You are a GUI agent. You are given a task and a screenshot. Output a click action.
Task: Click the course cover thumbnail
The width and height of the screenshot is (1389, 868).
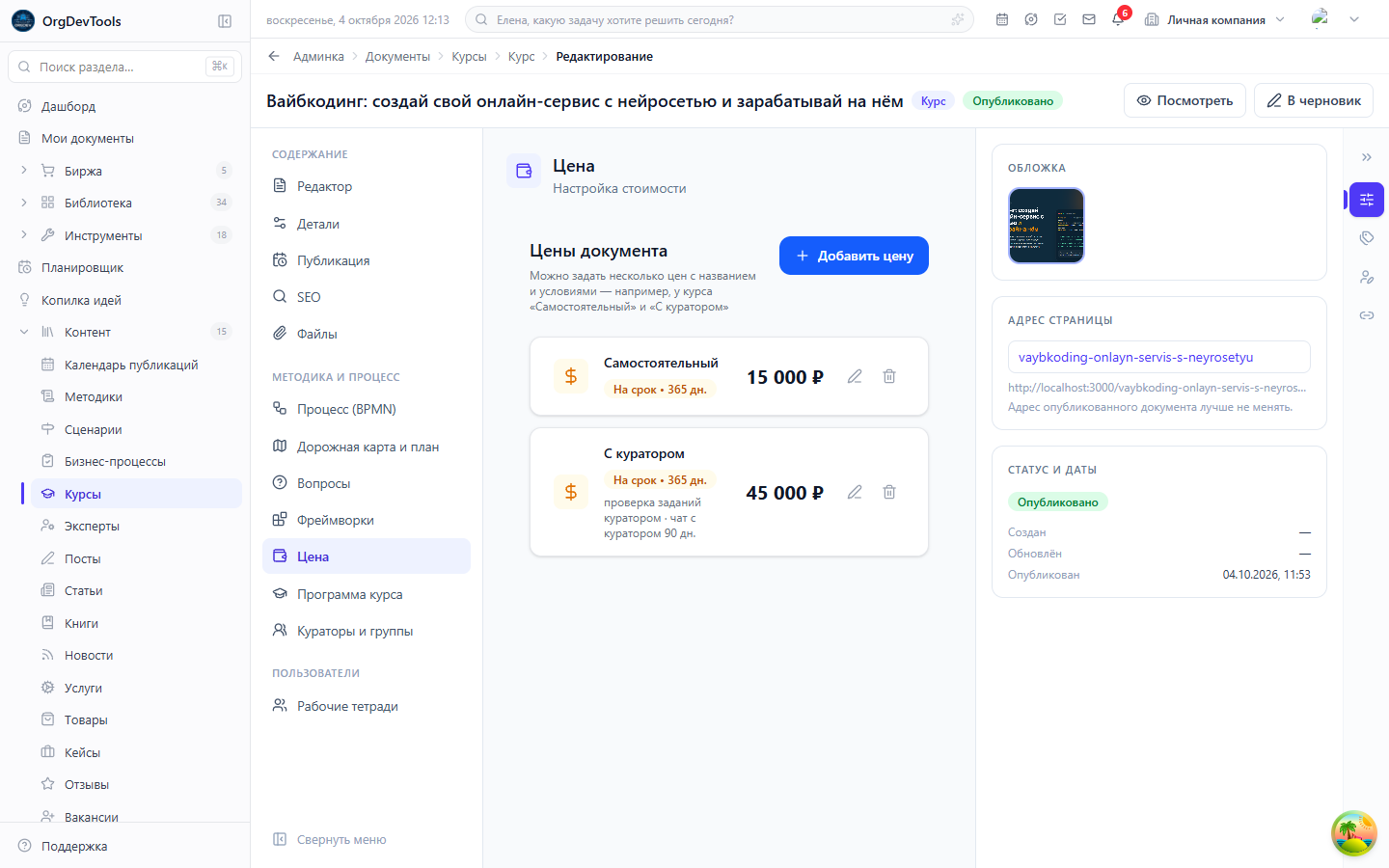(x=1047, y=226)
